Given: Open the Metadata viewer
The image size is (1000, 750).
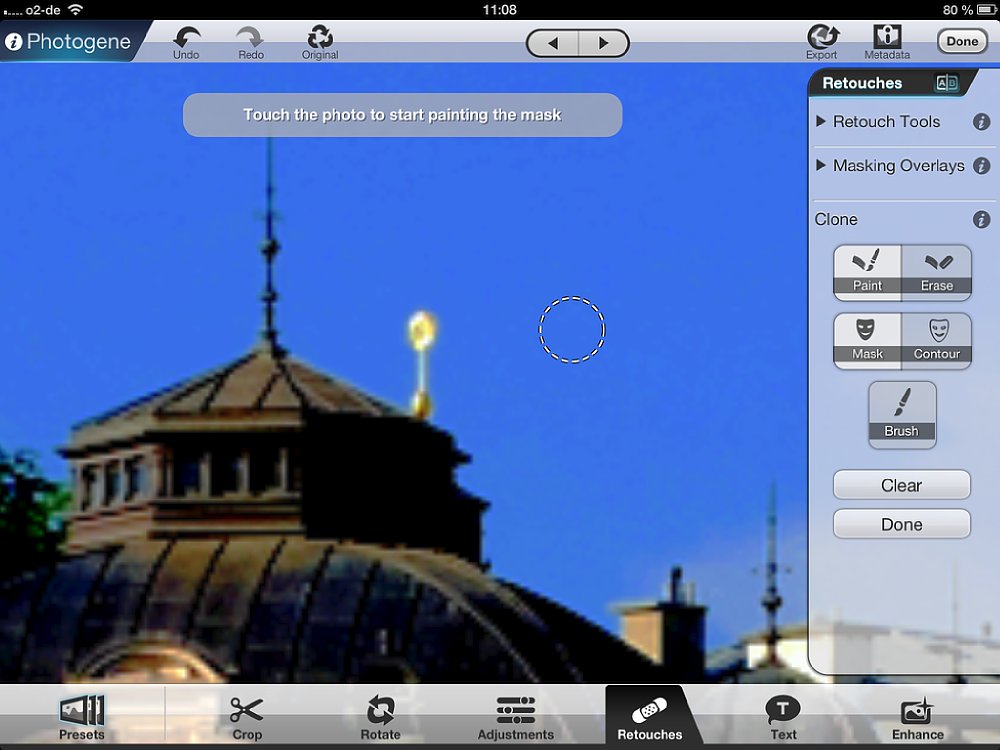Looking at the screenshot, I should [x=887, y=38].
